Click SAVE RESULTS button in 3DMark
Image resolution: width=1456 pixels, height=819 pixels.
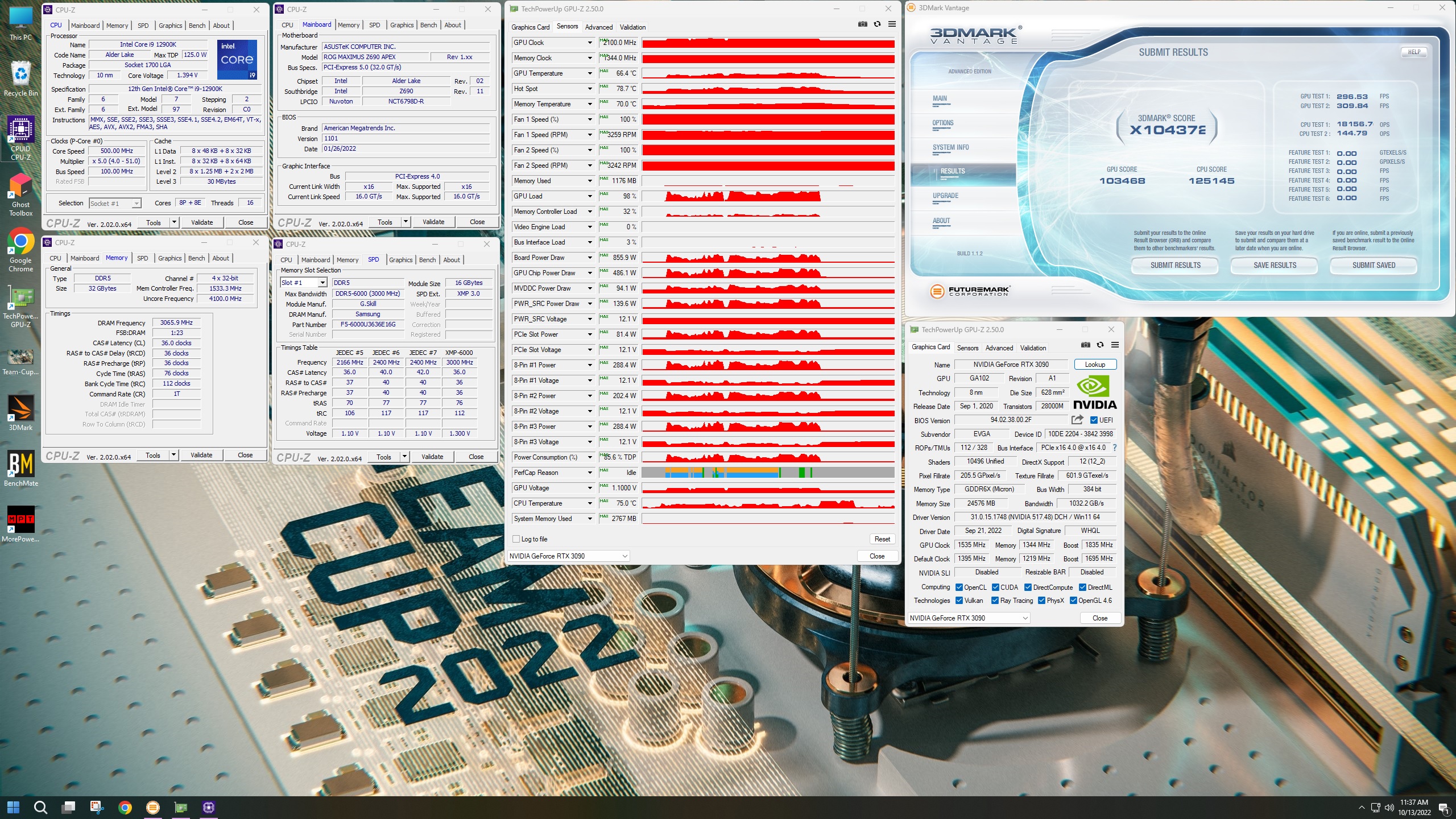(x=1275, y=266)
